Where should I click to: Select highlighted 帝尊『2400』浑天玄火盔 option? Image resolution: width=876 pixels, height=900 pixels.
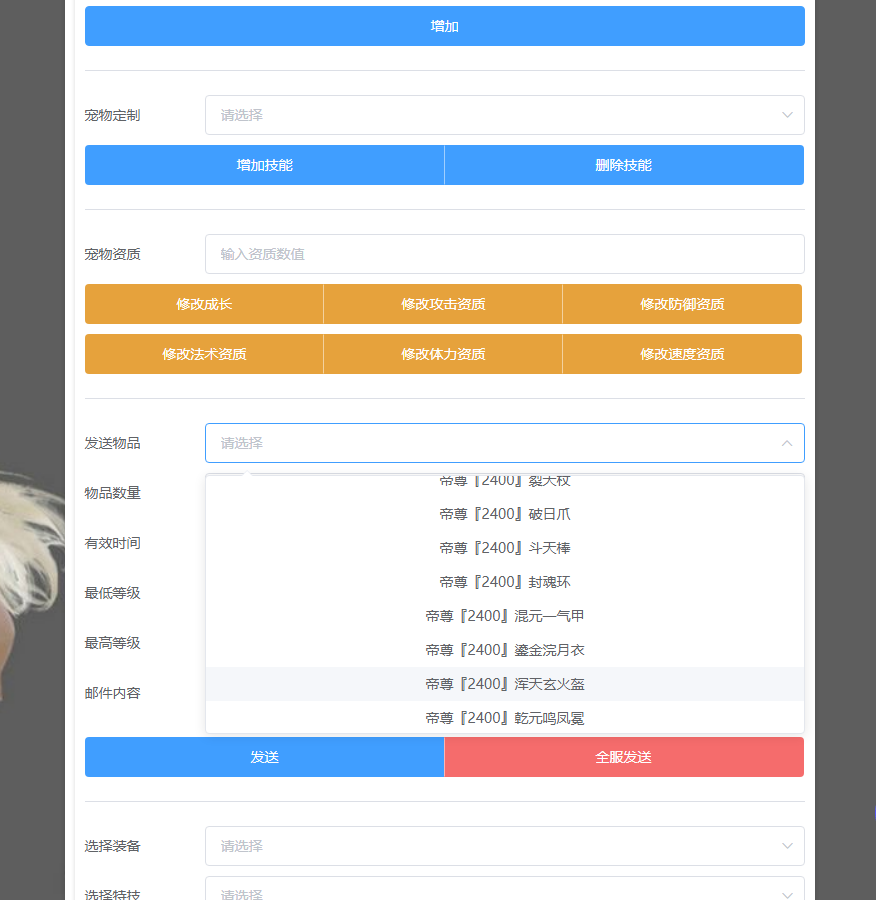click(504, 684)
